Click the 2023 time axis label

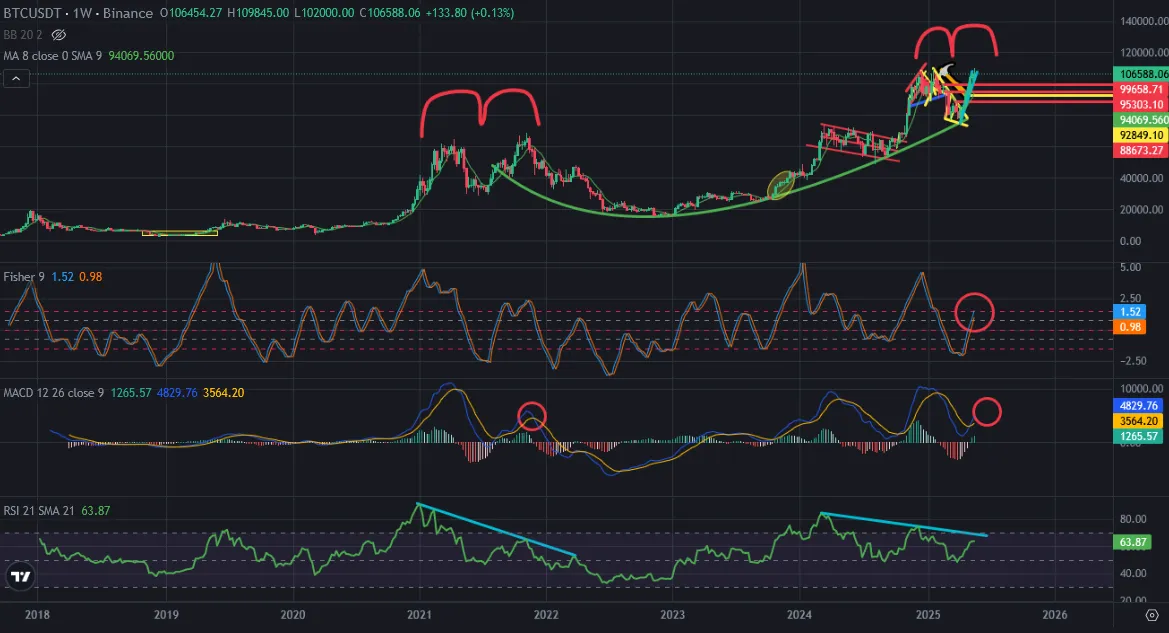point(672,614)
